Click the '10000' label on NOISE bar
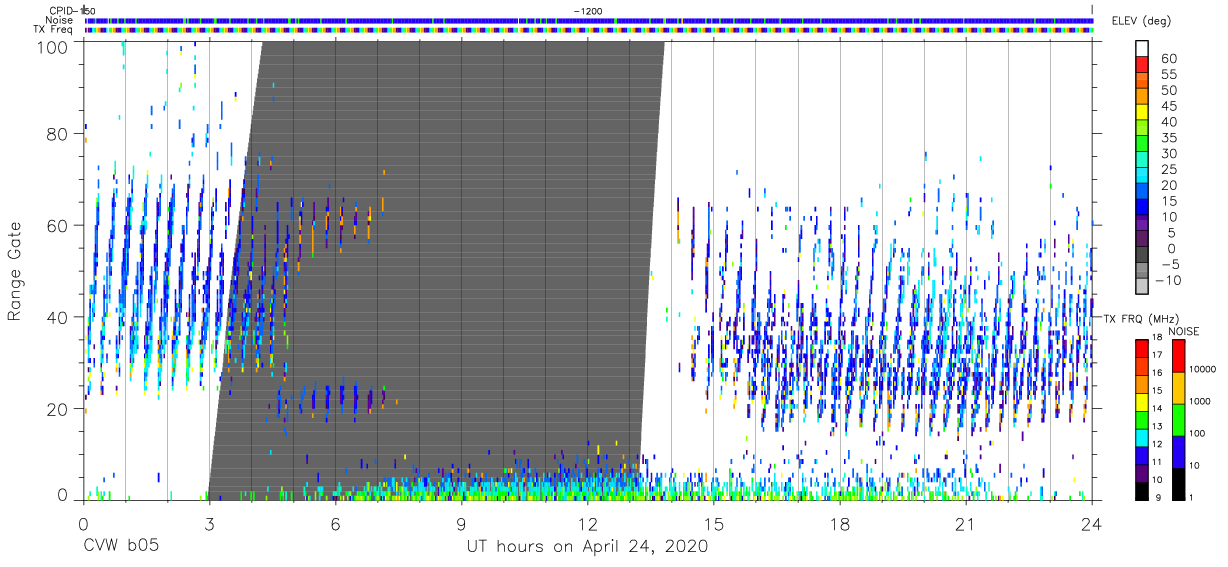This screenshot has width=1228, height=567. pyautogui.click(x=1203, y=369)
